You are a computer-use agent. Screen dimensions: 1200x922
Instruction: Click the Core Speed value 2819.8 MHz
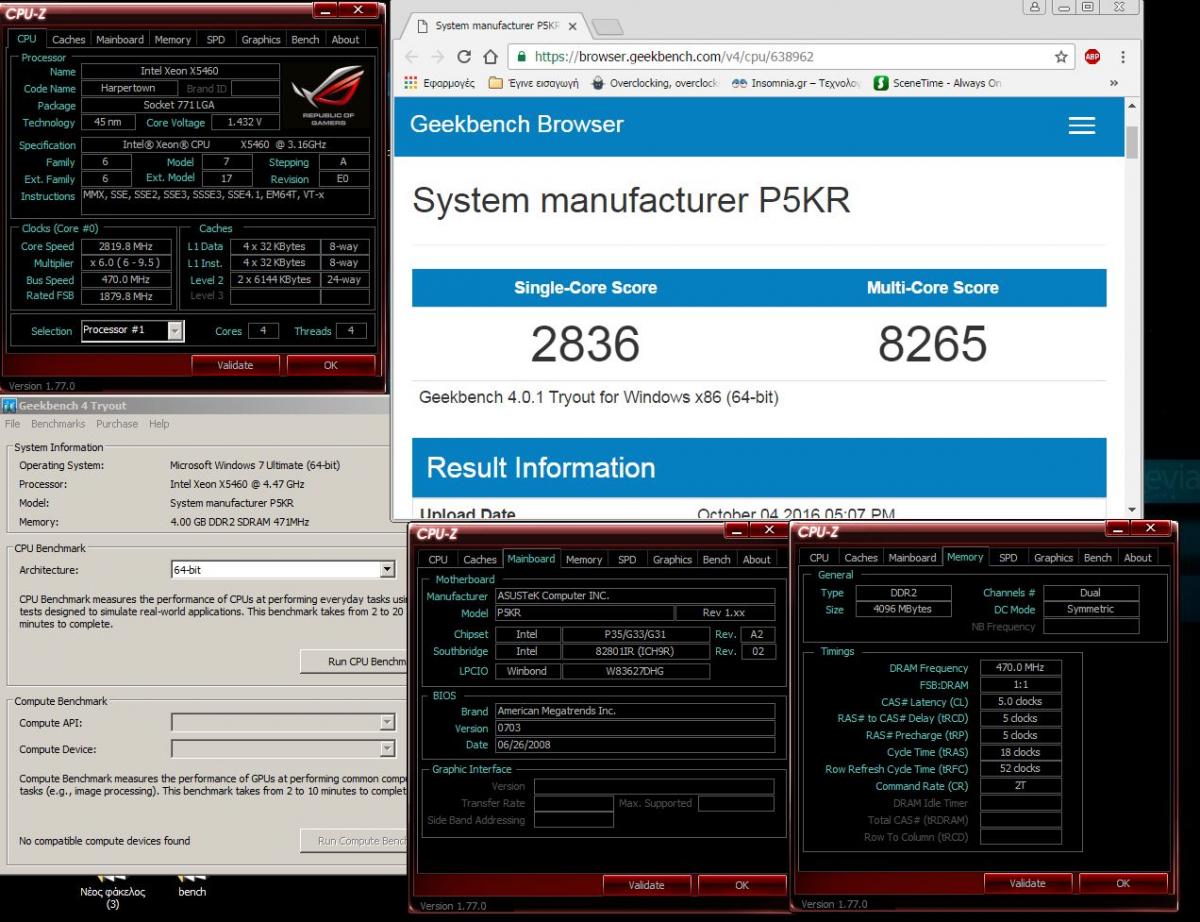click(126, 246)
